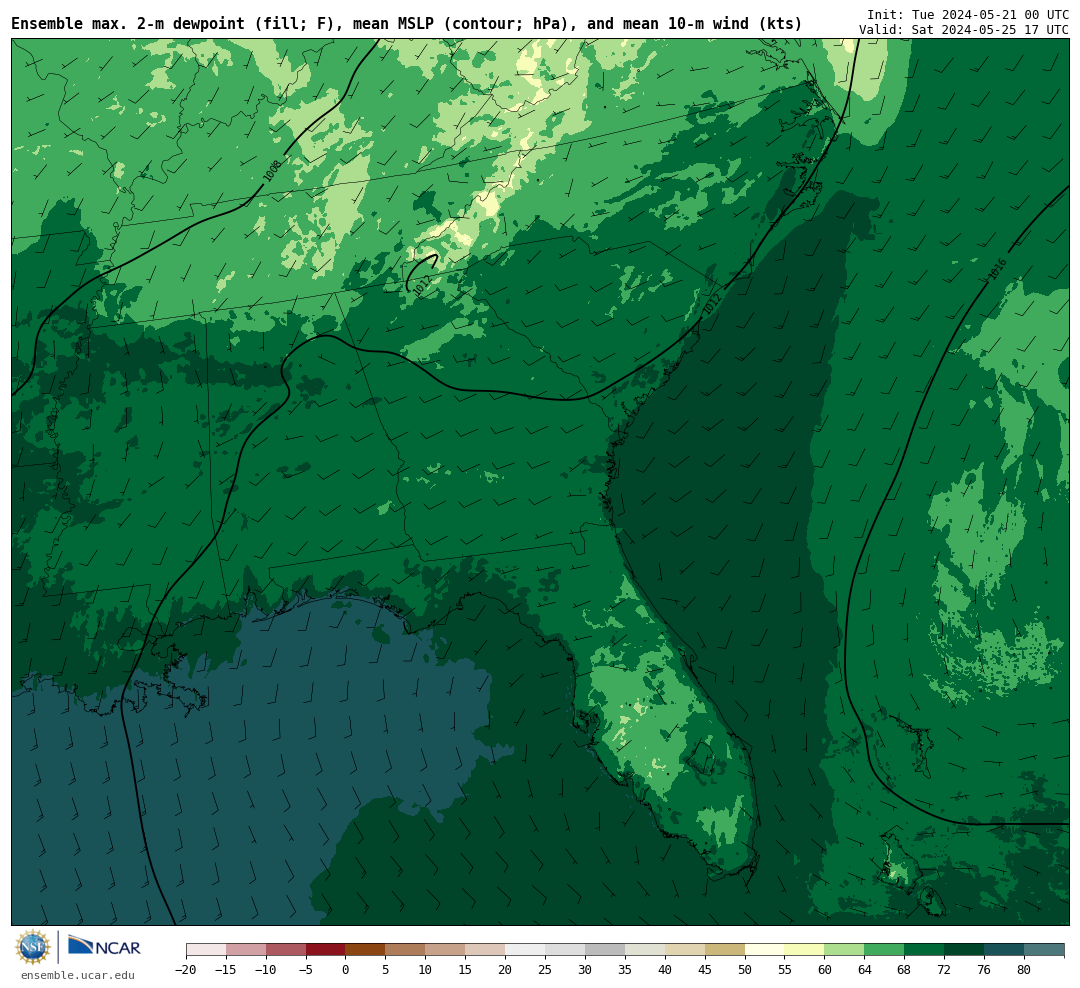The height and width of the screenshot is (988, 1080).
Task: Pick the colorbar swatch between -20 and -15
Action: tap(206, 950)
